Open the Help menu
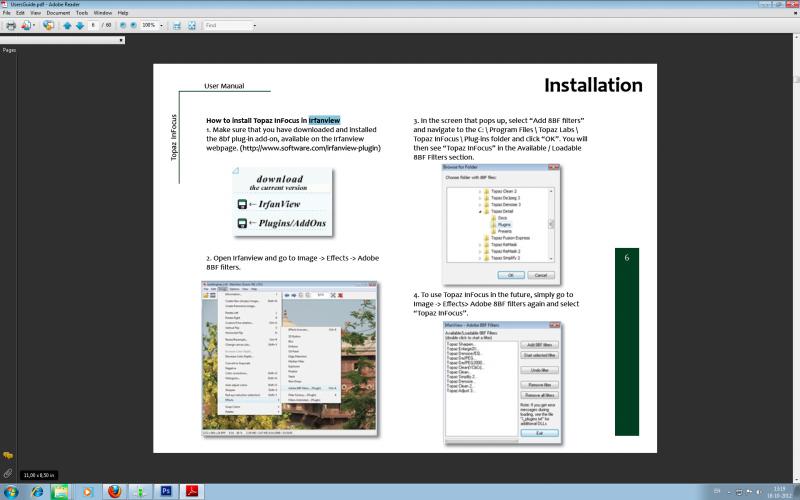800x500 pixels. point(123,13)
